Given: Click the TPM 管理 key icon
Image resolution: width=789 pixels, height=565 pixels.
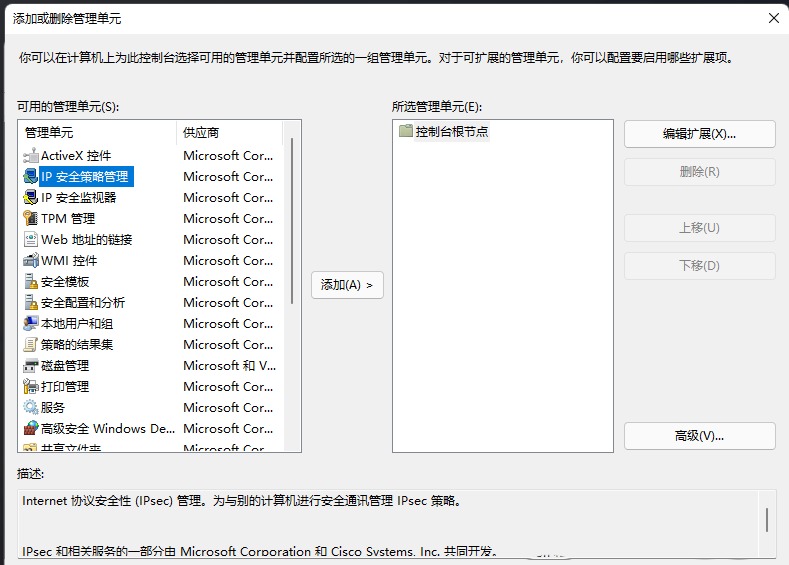Looking at the screenshot, I should (31, 219).
